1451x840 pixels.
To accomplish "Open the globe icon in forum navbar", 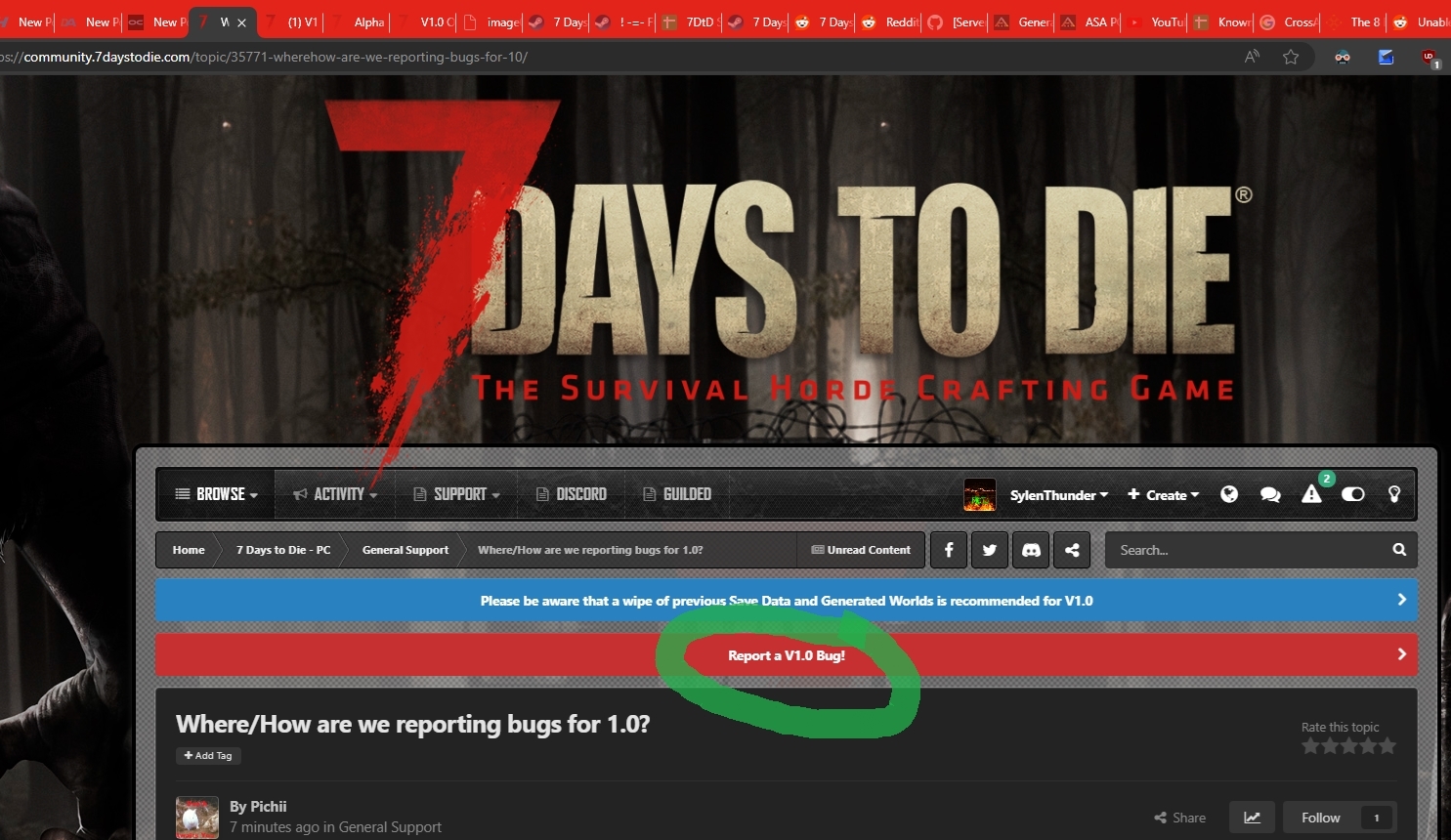I will [x=1229, y=494].
